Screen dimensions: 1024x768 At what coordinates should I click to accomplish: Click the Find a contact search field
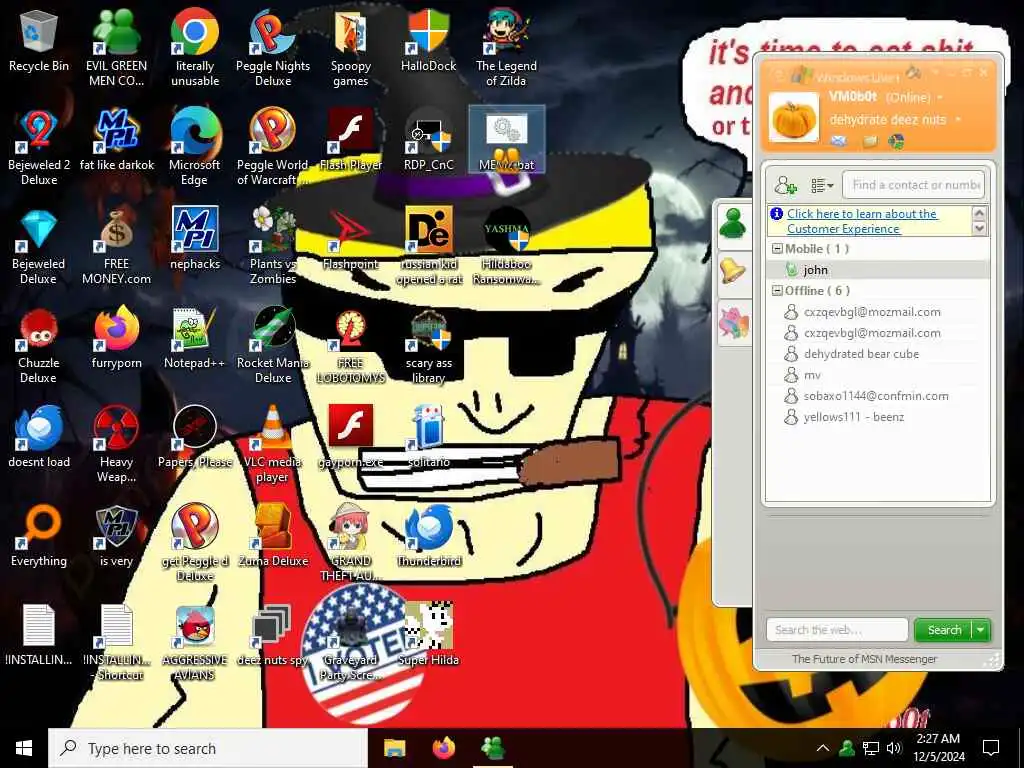tap(913, 185)
